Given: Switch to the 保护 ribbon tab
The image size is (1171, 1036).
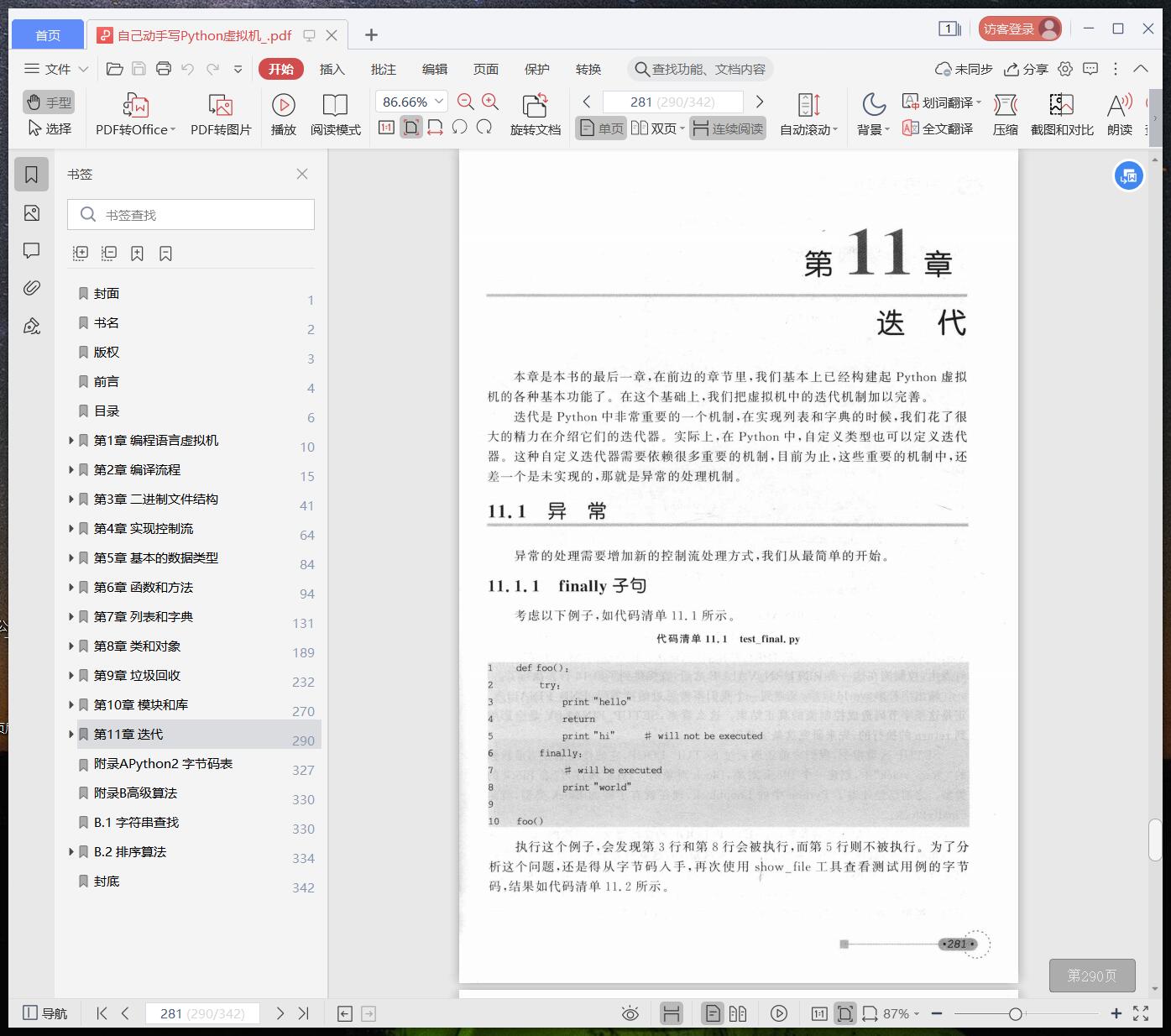Looking at the screenshot, I should 537,69.
